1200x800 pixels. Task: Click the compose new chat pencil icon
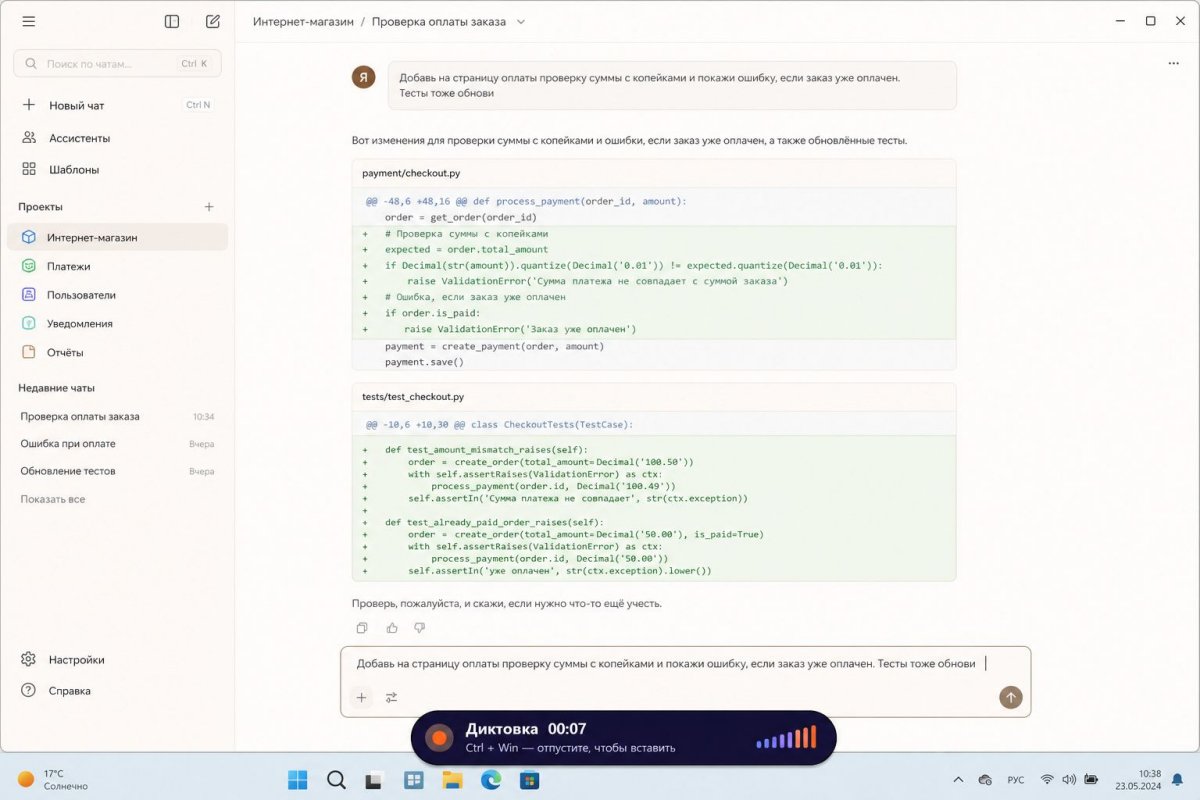tap(212, 21)
